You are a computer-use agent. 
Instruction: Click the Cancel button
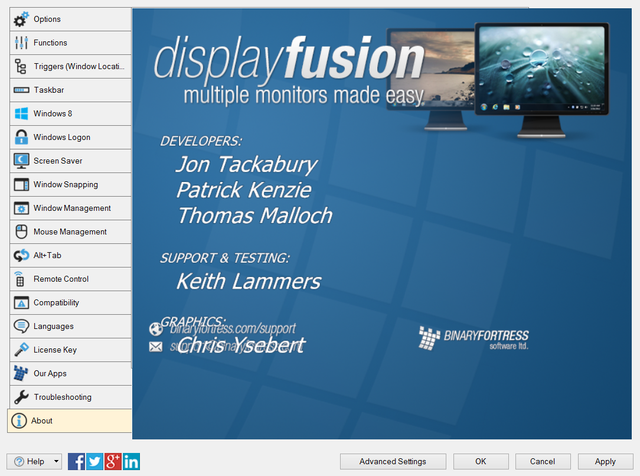542,462
